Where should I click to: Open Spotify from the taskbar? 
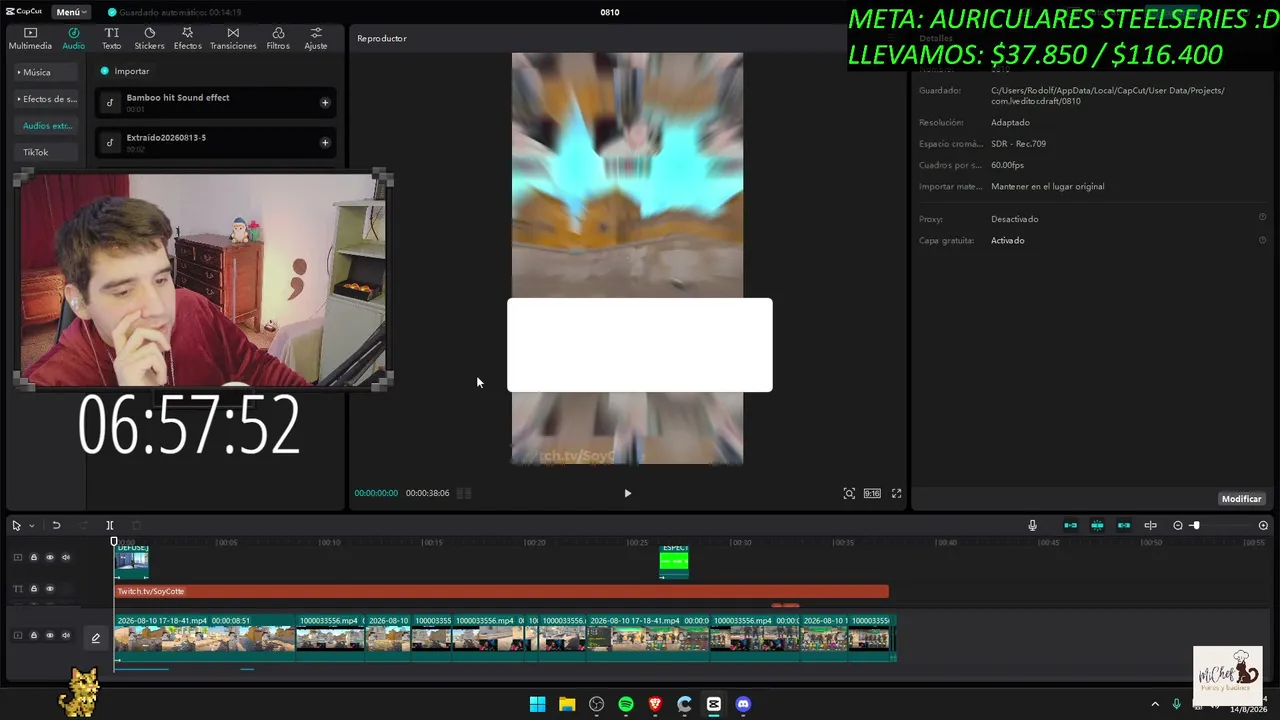coord(626,704)
